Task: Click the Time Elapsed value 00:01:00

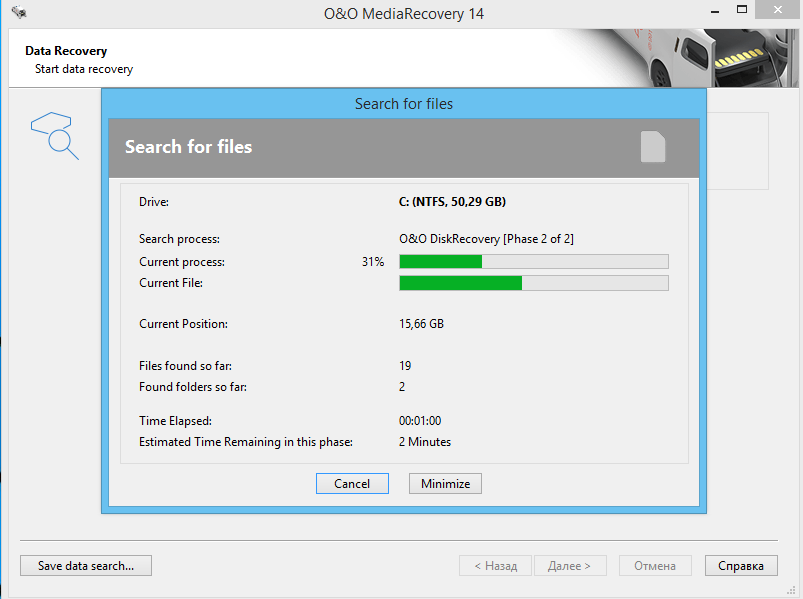Action: [x=420, y=421]
